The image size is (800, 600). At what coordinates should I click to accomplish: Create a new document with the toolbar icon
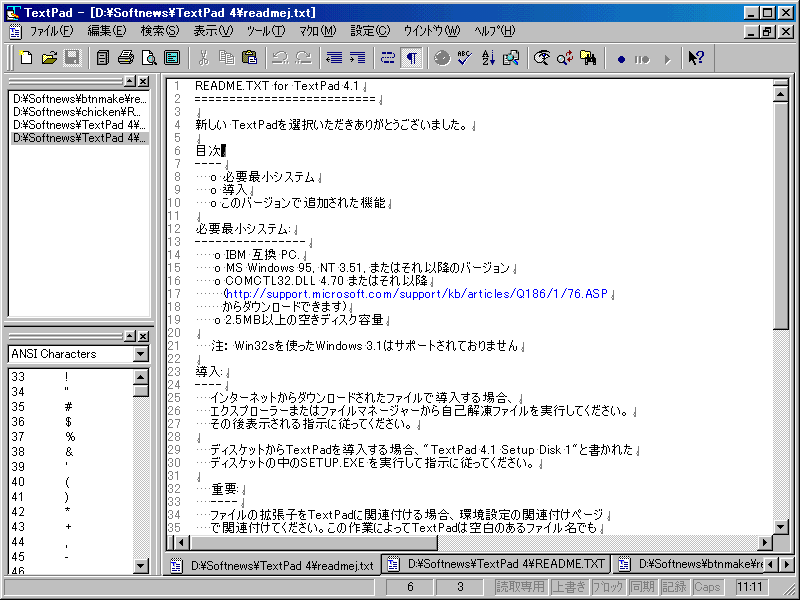coord(26,58)
